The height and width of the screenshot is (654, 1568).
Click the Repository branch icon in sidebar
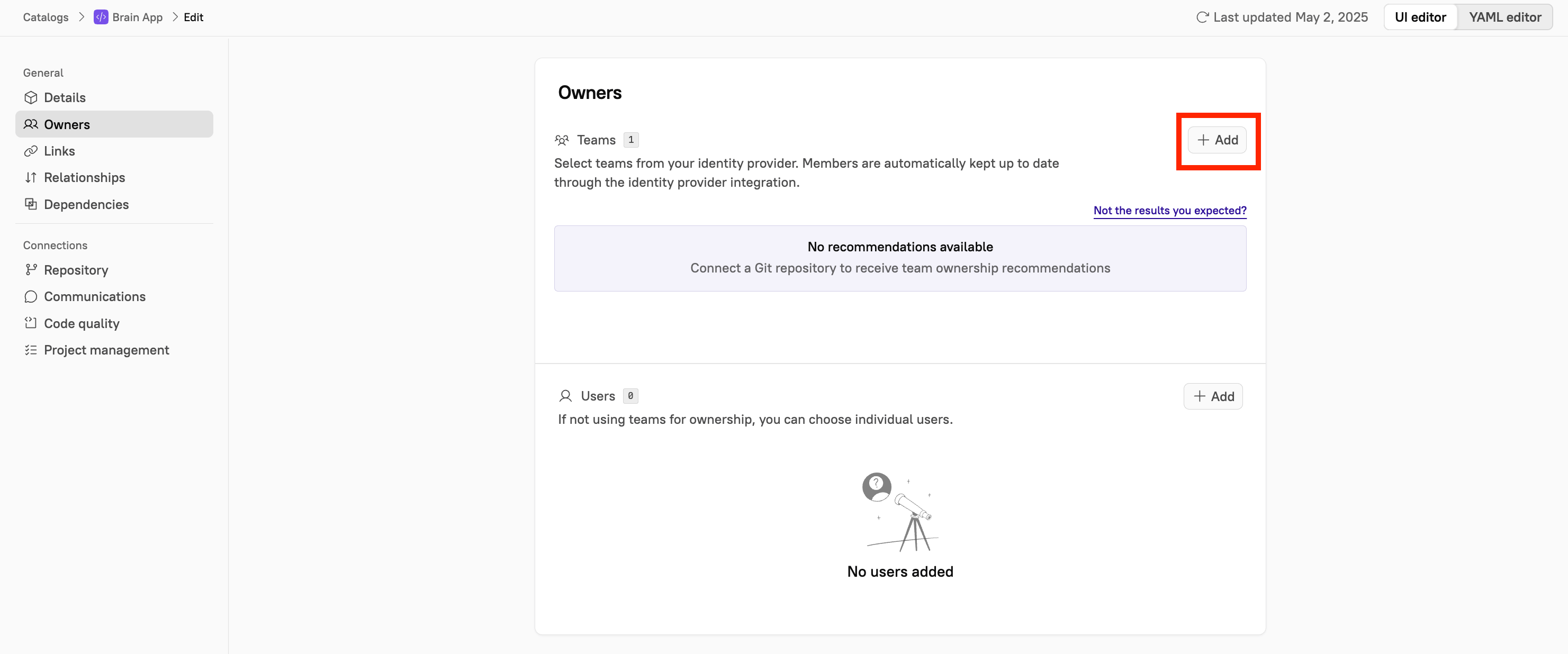coord(31,269)
